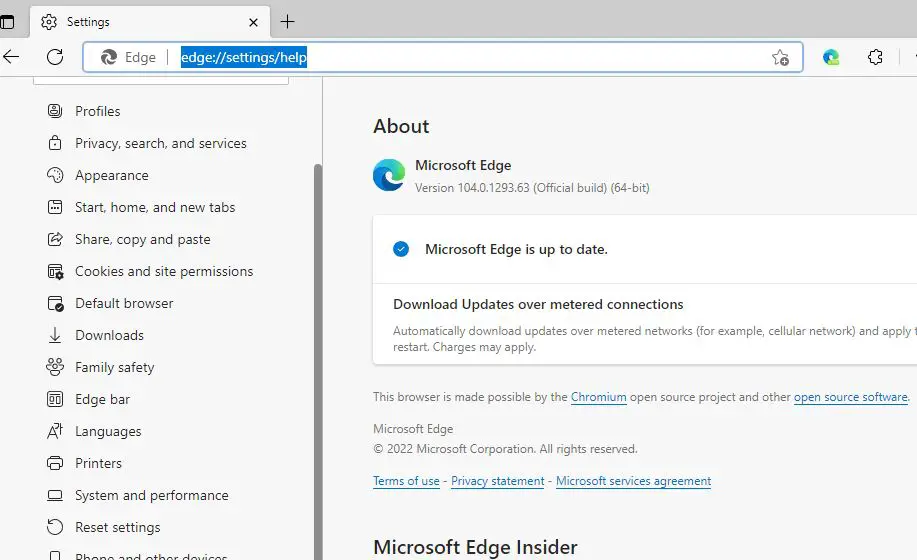Click the Profiles sidebar icon
The image size is (917, 560).
[55, 111]
